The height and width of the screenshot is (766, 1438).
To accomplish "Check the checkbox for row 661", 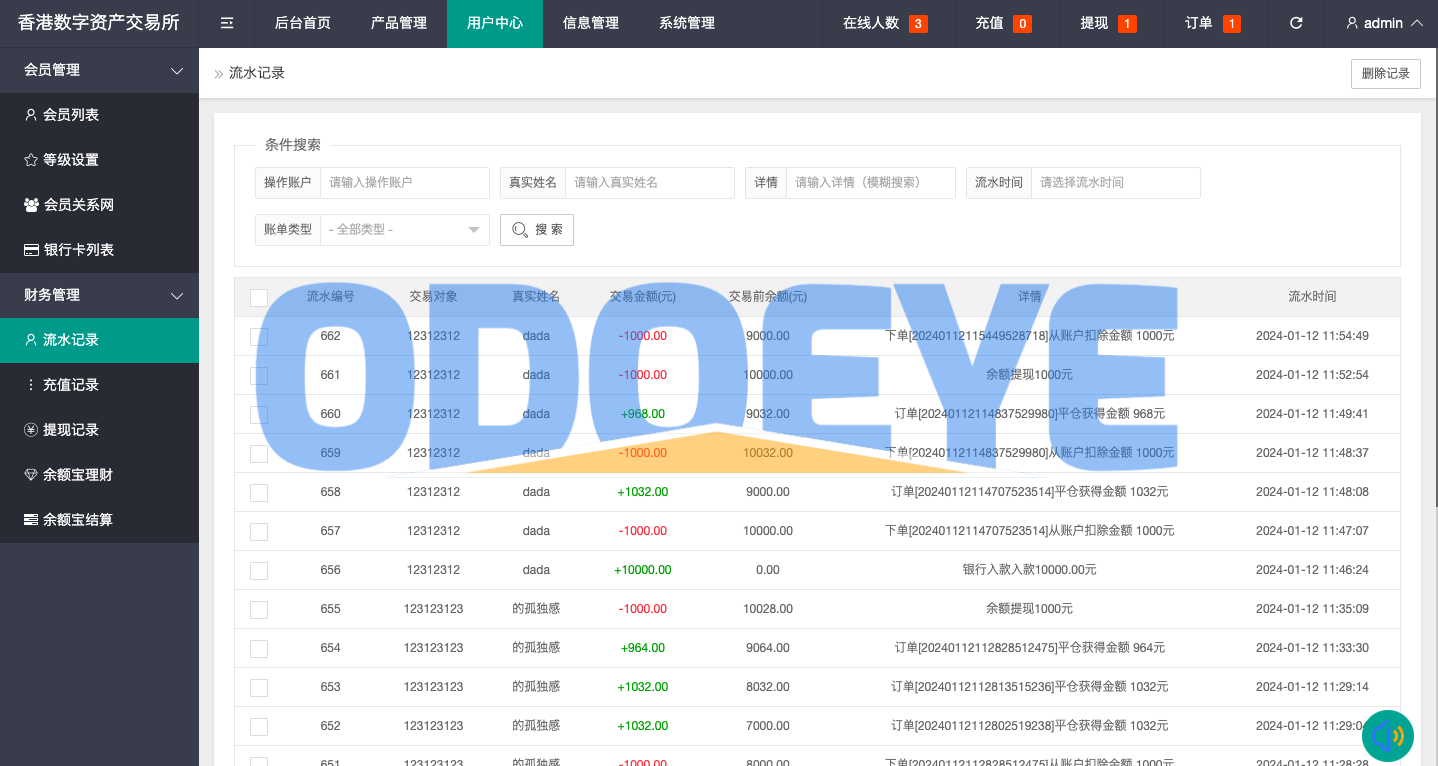I will 259,376.
